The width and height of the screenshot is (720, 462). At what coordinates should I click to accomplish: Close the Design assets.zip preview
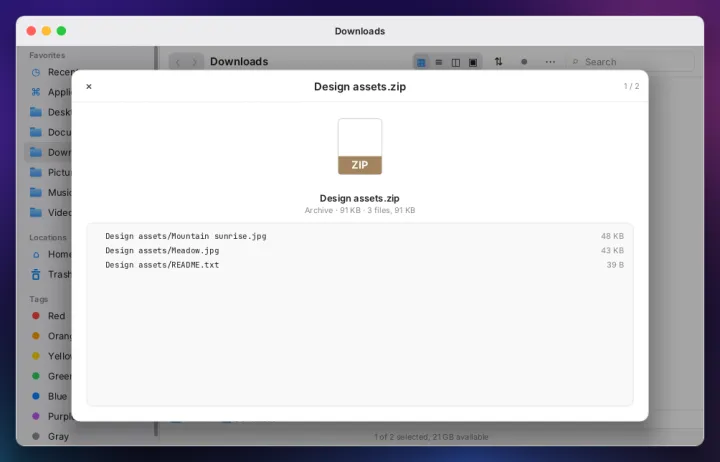[89, 86]
